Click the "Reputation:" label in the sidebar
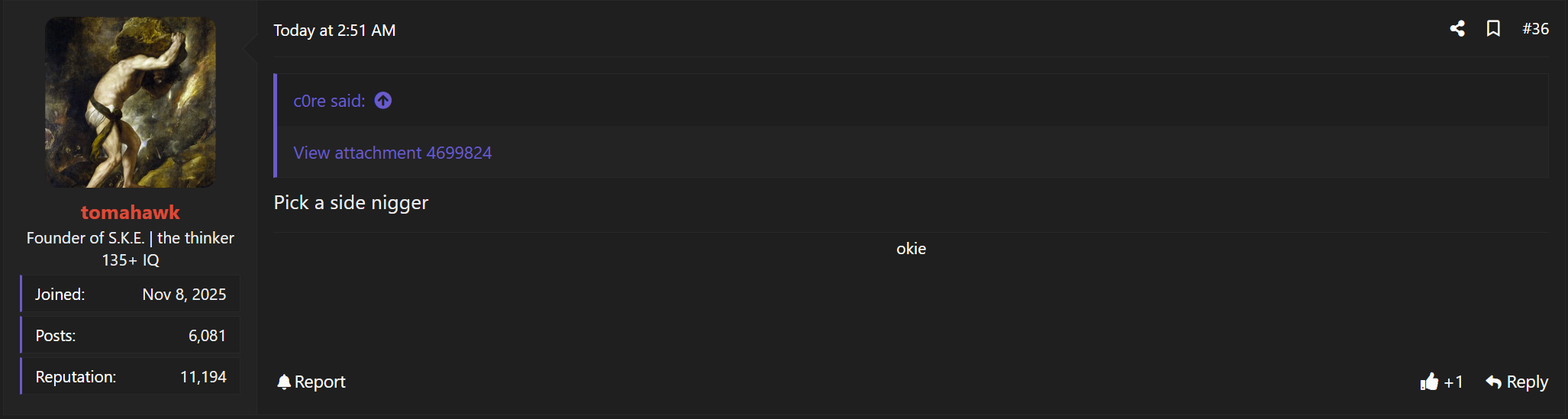Viewport: 1568px width, 419px height. click(76, 377)
